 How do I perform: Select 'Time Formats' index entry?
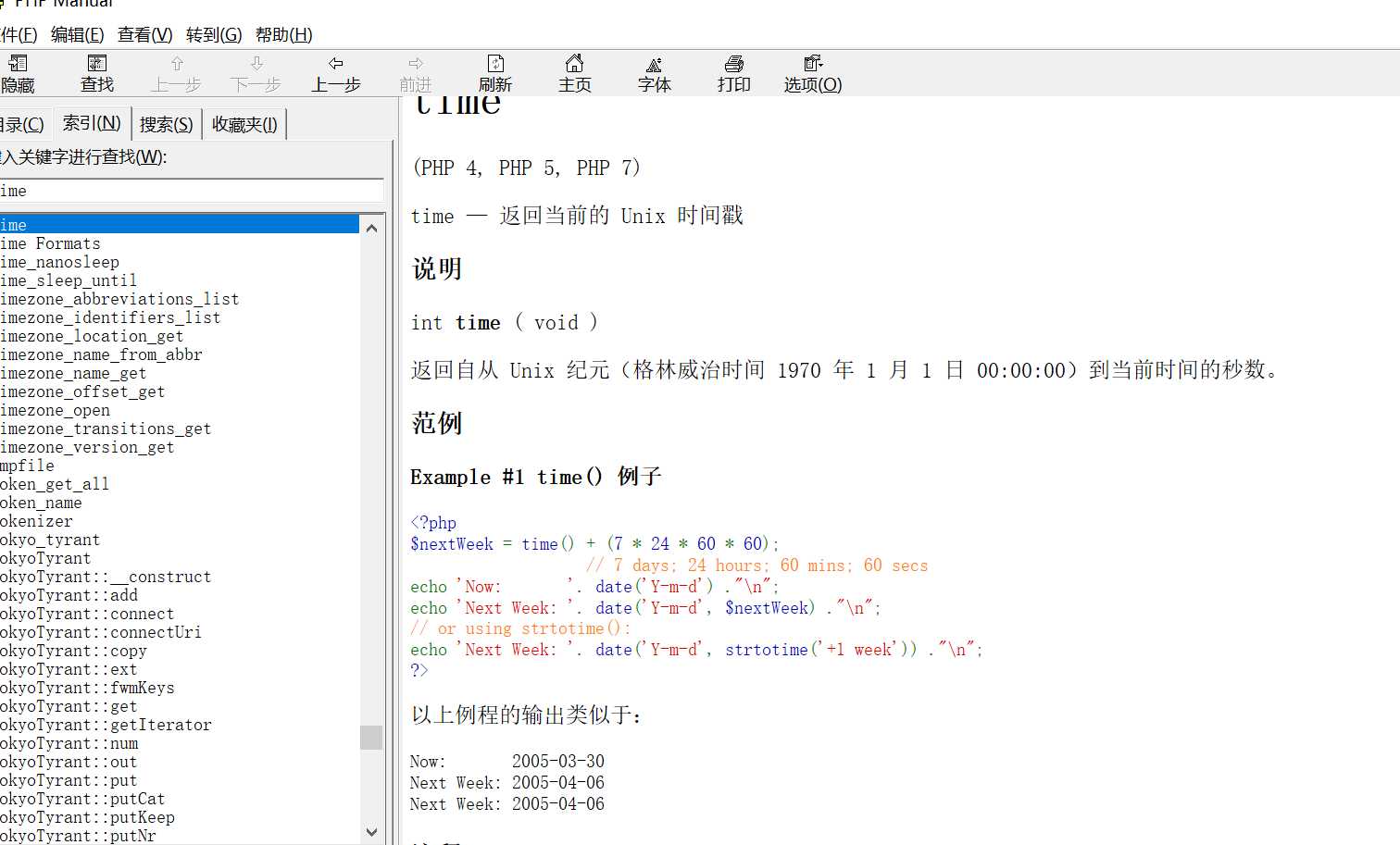tap(50, 243)
